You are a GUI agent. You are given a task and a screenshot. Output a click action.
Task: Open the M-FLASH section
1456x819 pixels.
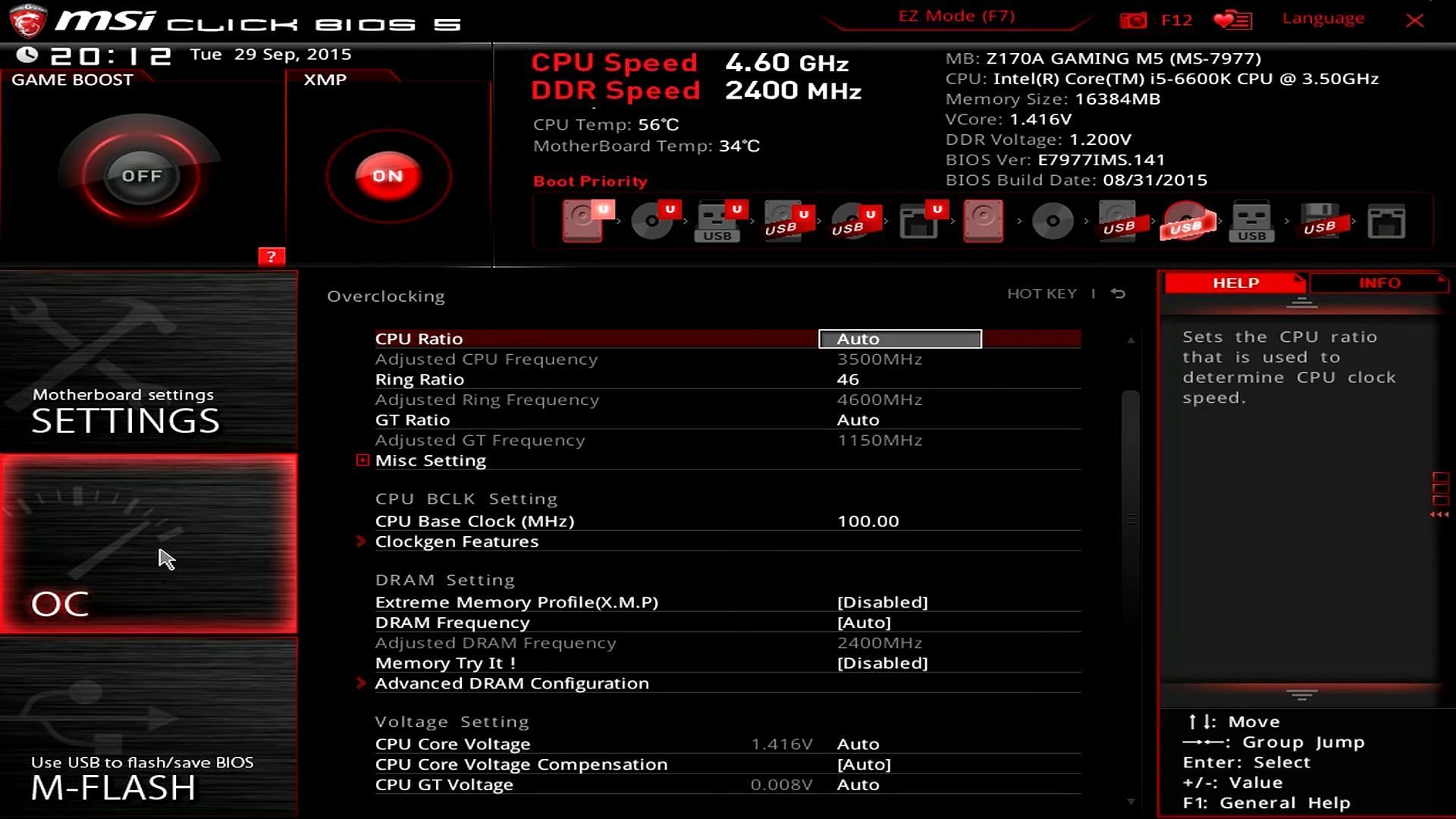coord(149,728)
